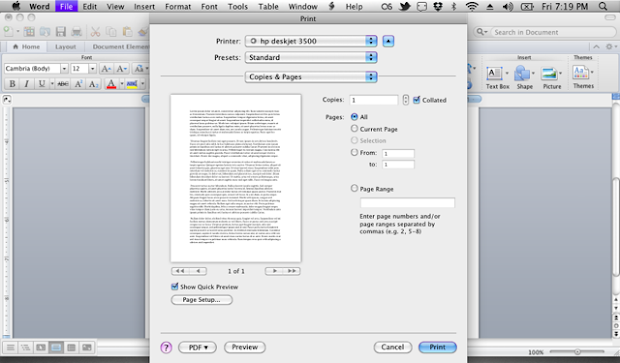Image resolution: width=620 pixels, height=363 pixels.
Task: Switch to Publishing Layout view icon
Action: 41,348
